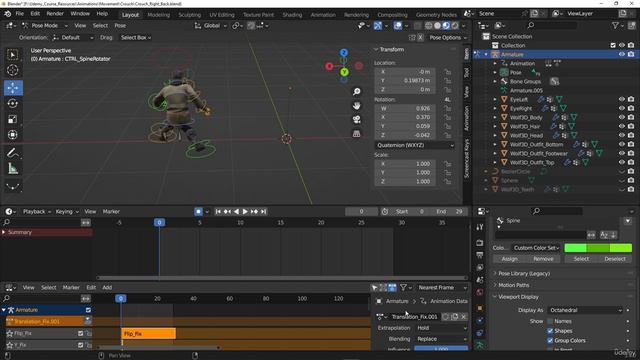Viewport: 640px width, 360px height.
Task: Open Display As Octahedral dropdown
Action: [x=585, y=310]
